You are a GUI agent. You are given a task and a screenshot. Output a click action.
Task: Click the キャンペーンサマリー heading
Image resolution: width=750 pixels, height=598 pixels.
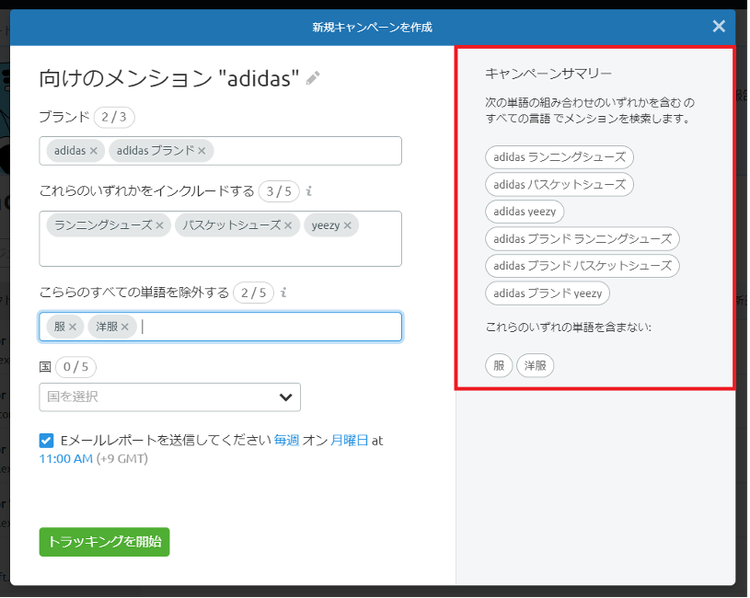tap(548, 74)
